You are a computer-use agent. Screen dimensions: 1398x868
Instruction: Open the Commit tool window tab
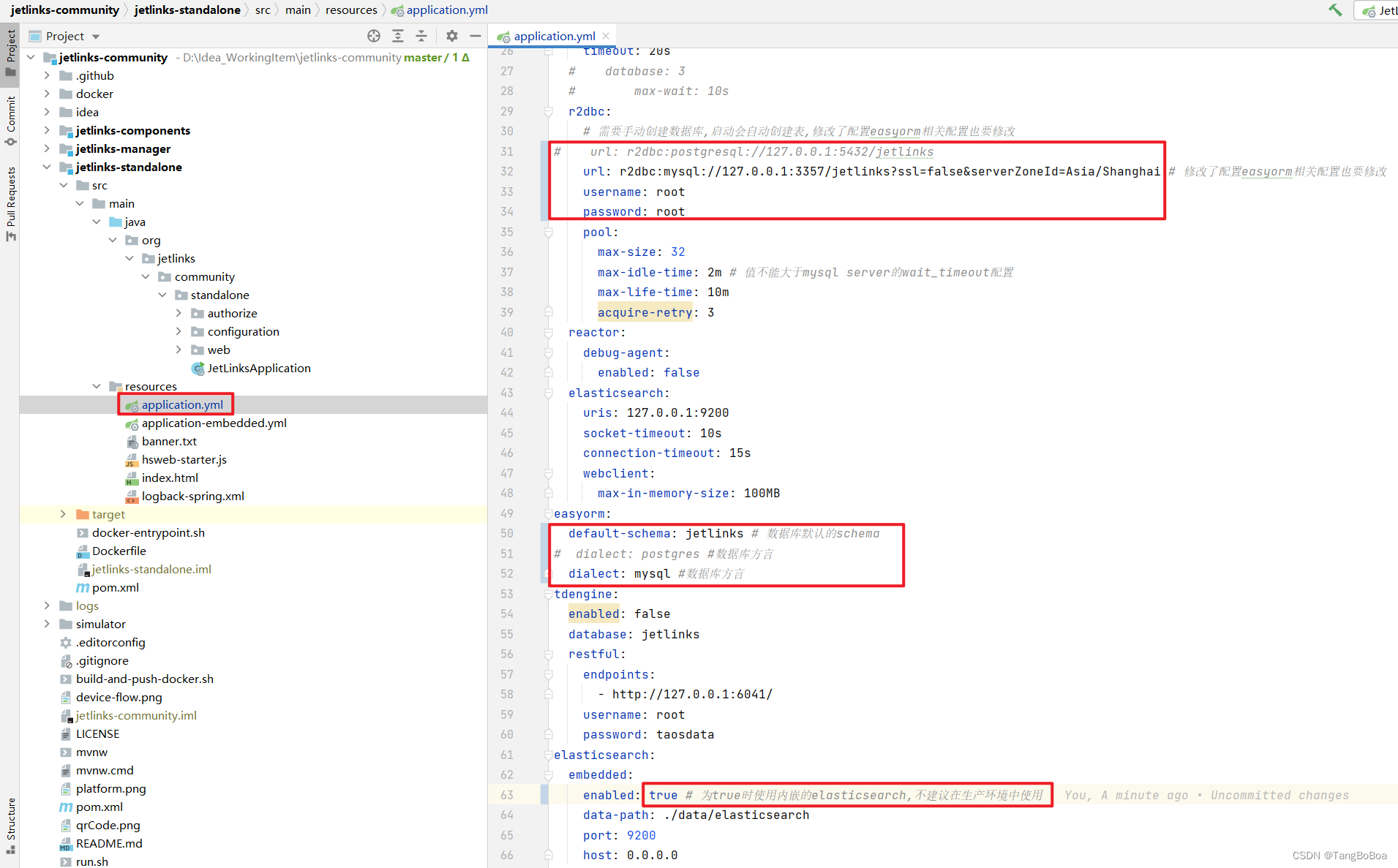pyautogui.click(x=10, y=120)
